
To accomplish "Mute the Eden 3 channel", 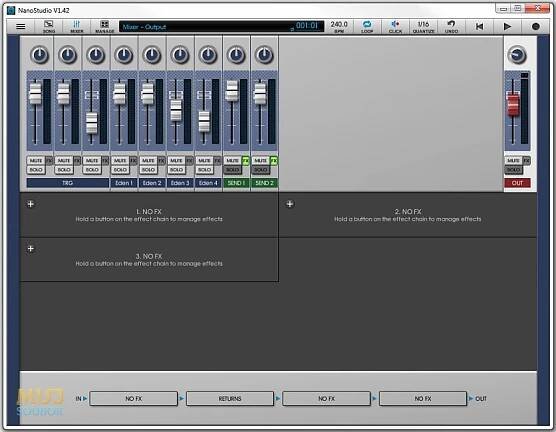I will [176, 161].
